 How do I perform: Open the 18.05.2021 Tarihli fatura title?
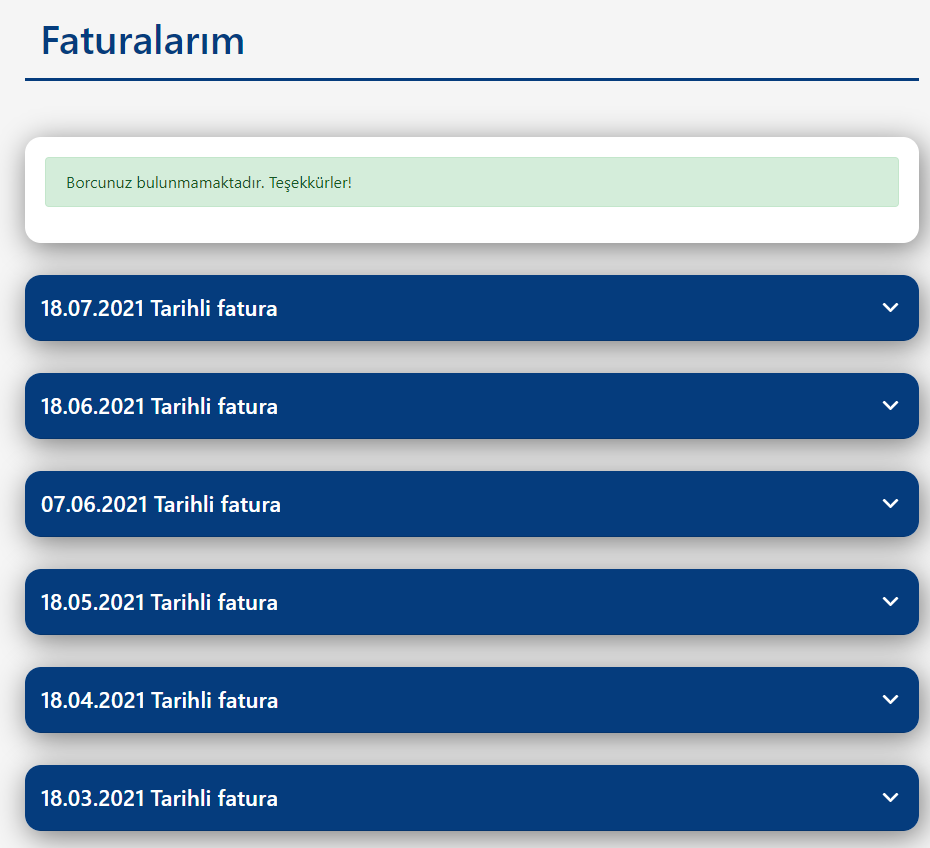coord(159,602)
